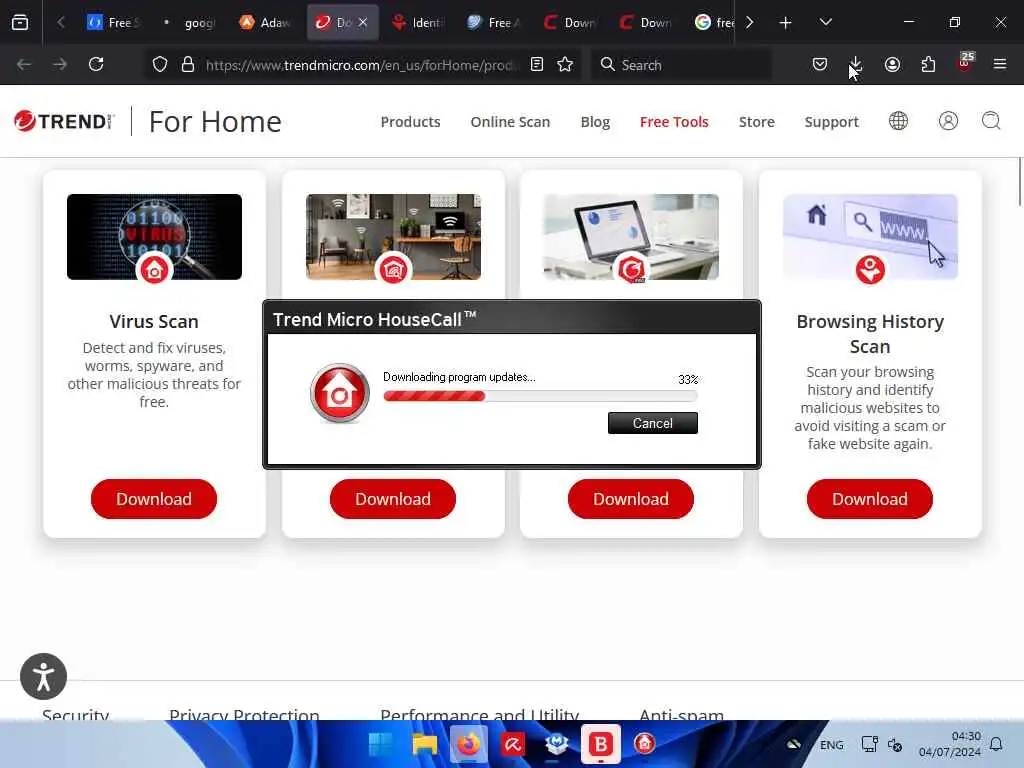
Task: Click the Browsing History Scan thumbnail
Action: coord(870,236)
